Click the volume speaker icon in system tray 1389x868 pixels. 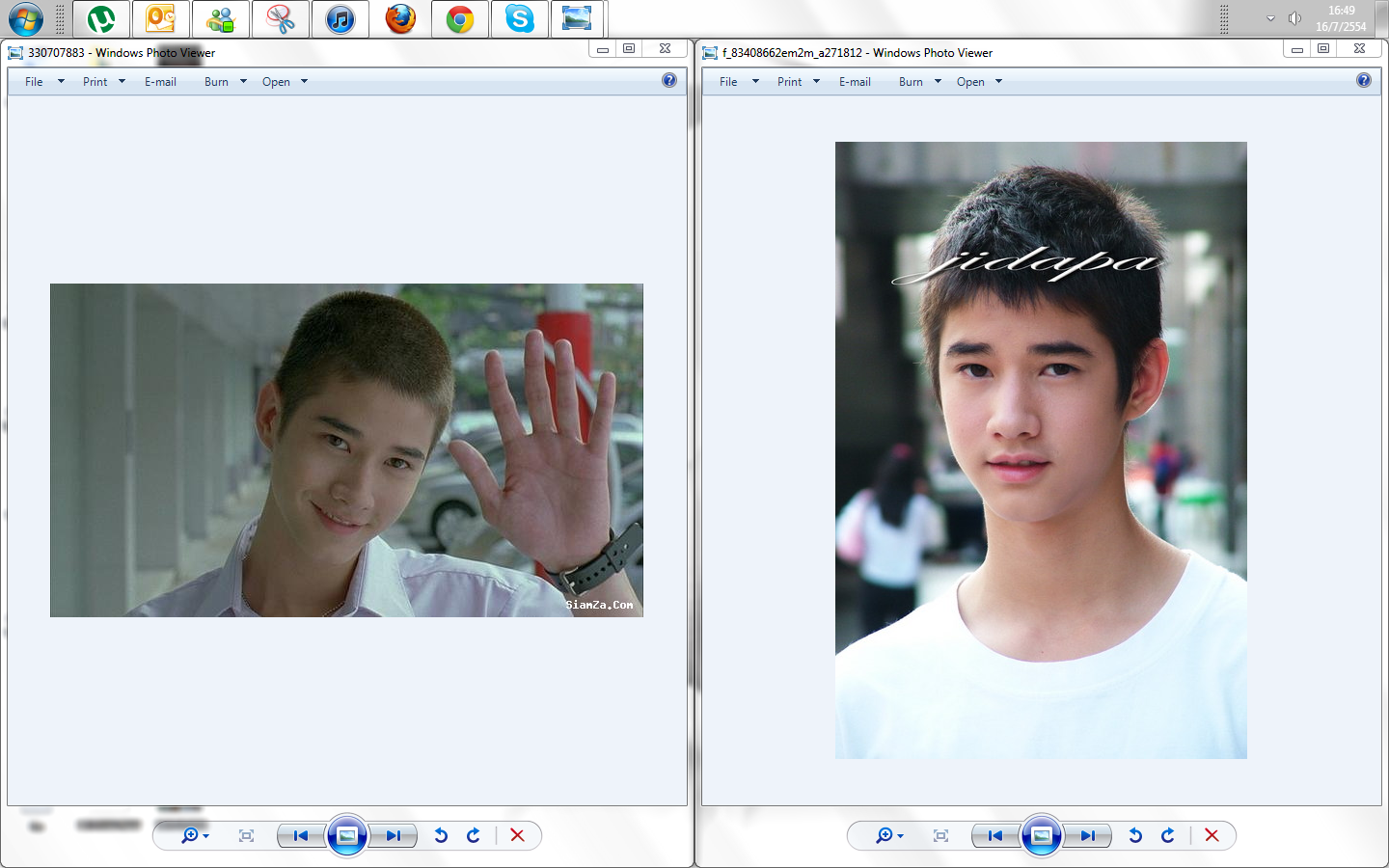tap(1294, 18)
